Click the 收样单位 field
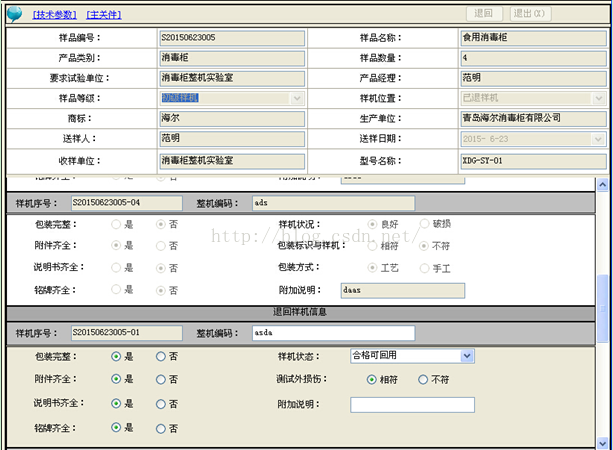The width and height of the screenshot is (613, 450). coord(232,161)
